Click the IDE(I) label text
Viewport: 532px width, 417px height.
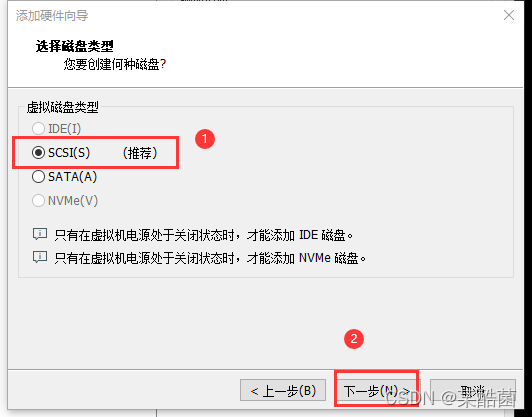pyautogui.click(x=65, y=129)
